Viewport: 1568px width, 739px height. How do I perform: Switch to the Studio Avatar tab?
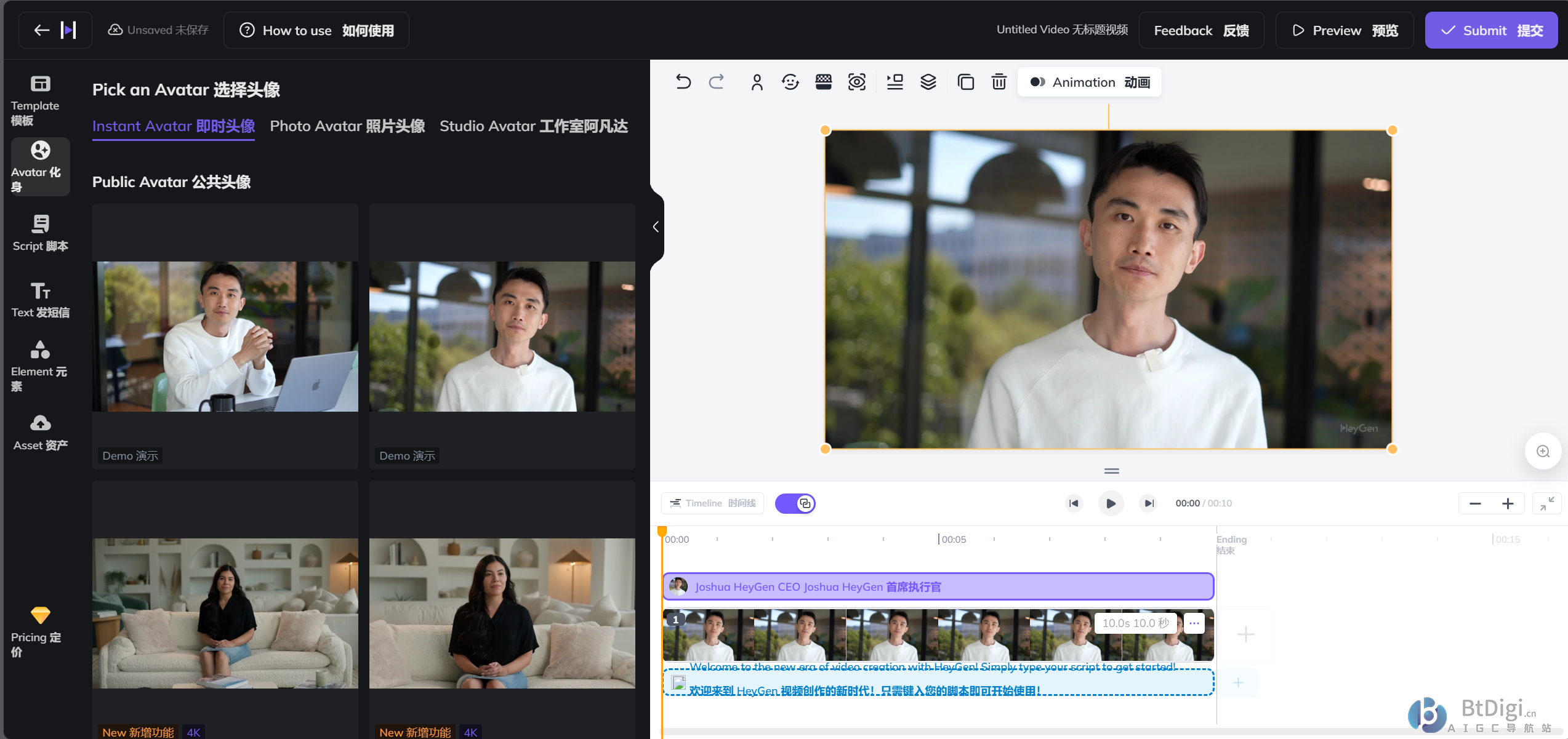tap(533, 126)
